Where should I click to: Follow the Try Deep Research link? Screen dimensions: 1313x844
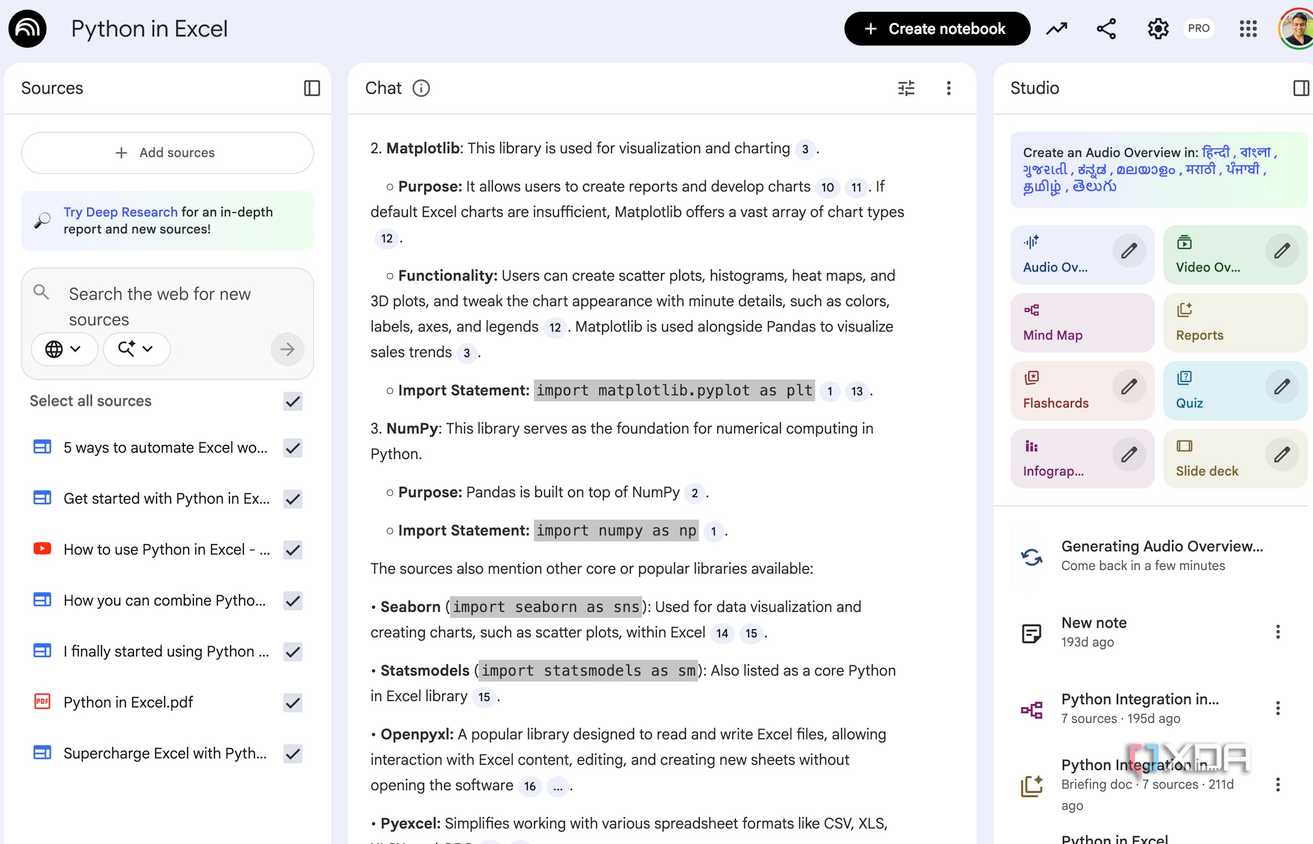tap(121, 212)
